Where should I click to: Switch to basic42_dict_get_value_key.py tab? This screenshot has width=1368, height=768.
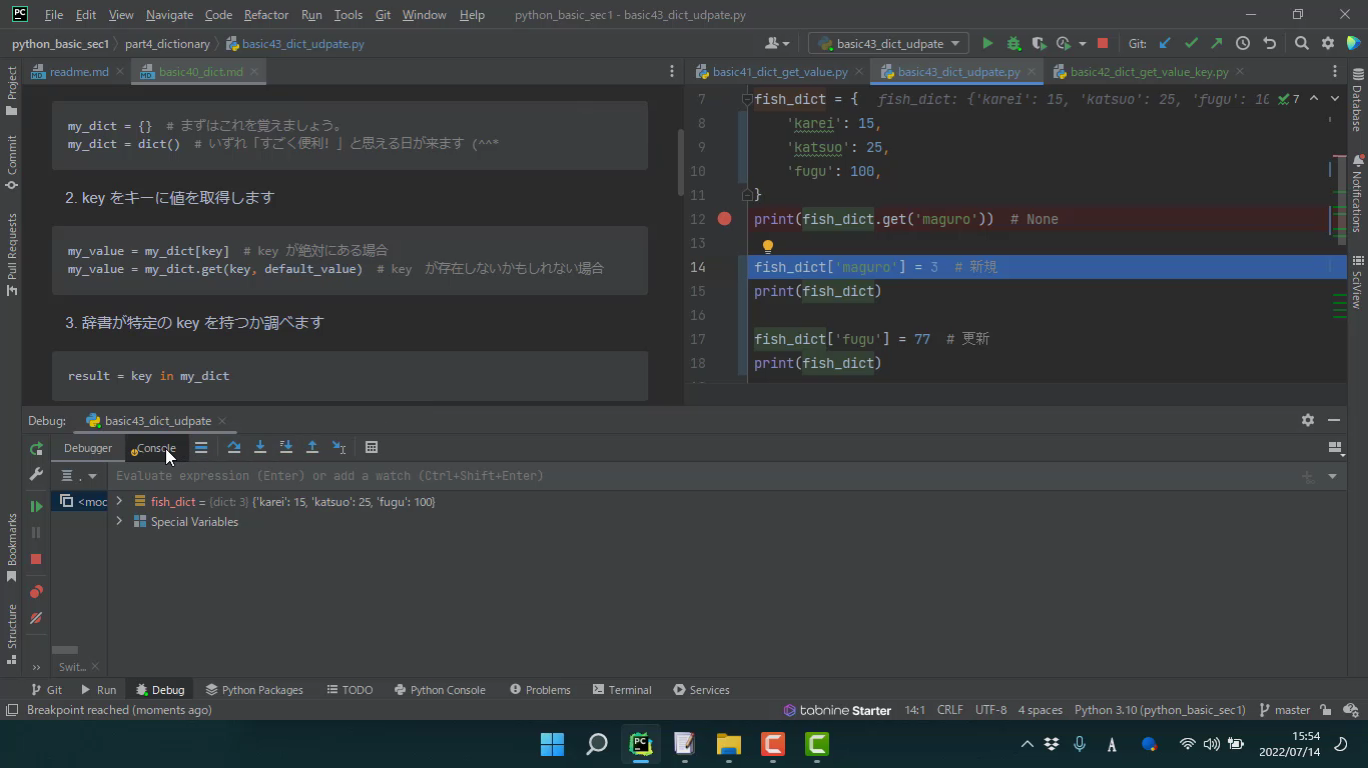click(x=1149, y=72)
